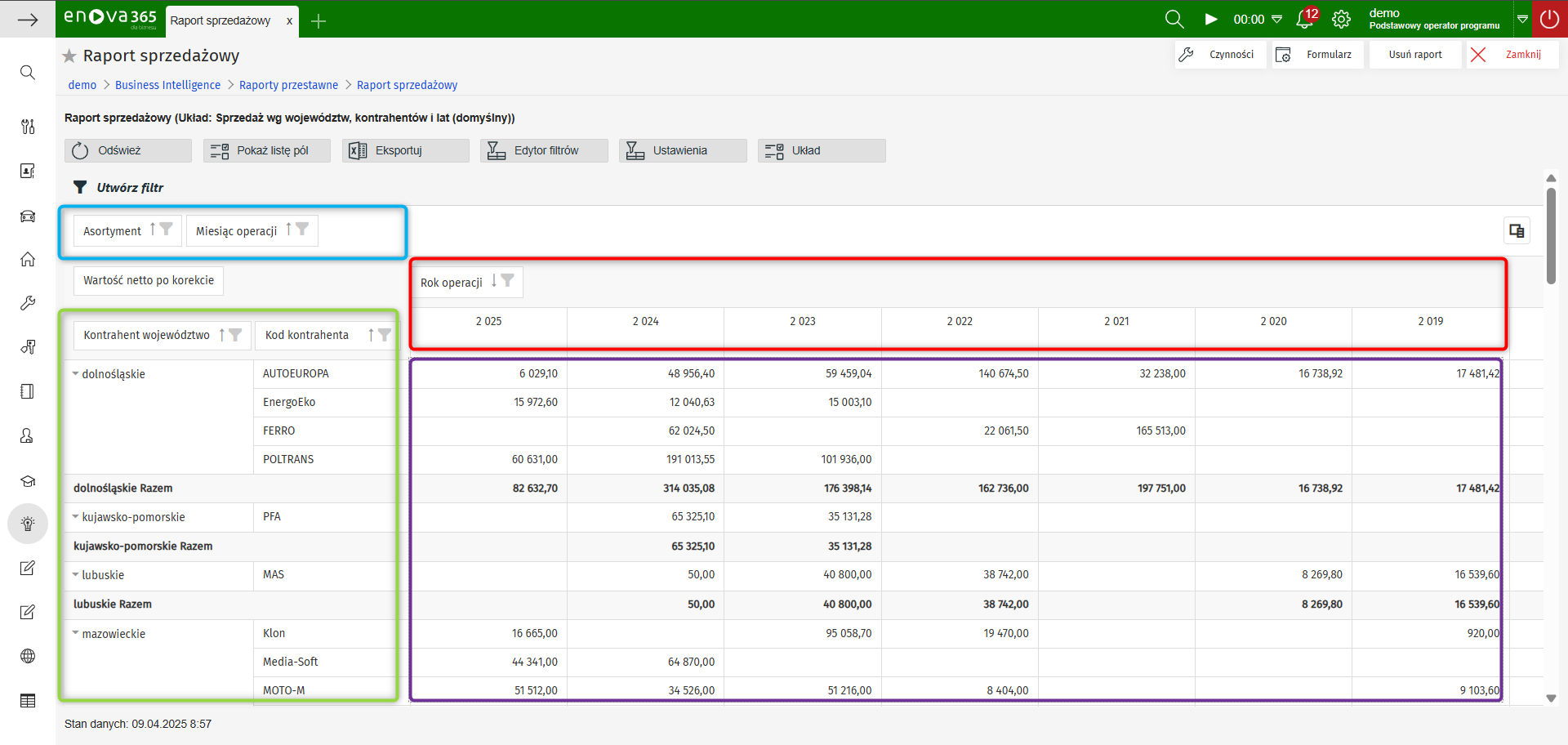
Task: Toggle filter on Rok operacji field
Action: 508,281
